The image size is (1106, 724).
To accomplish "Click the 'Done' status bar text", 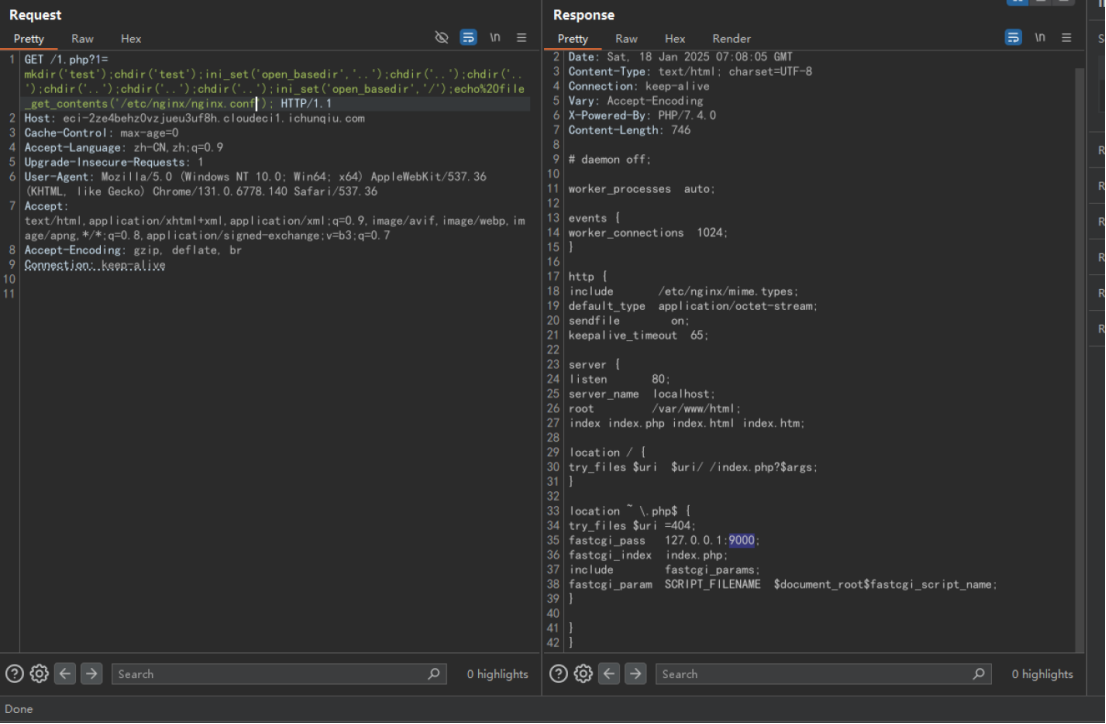I will tap(19, 709).
